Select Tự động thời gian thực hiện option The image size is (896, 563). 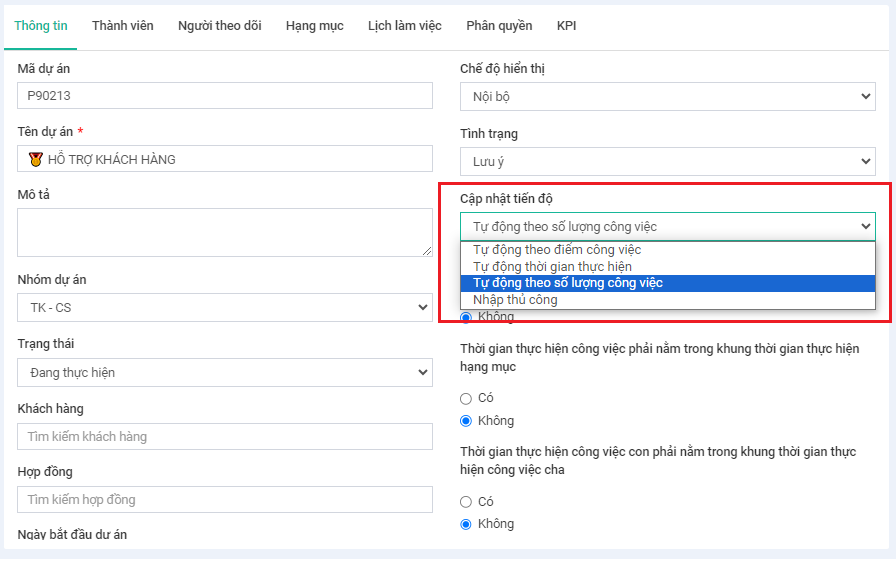552,267
